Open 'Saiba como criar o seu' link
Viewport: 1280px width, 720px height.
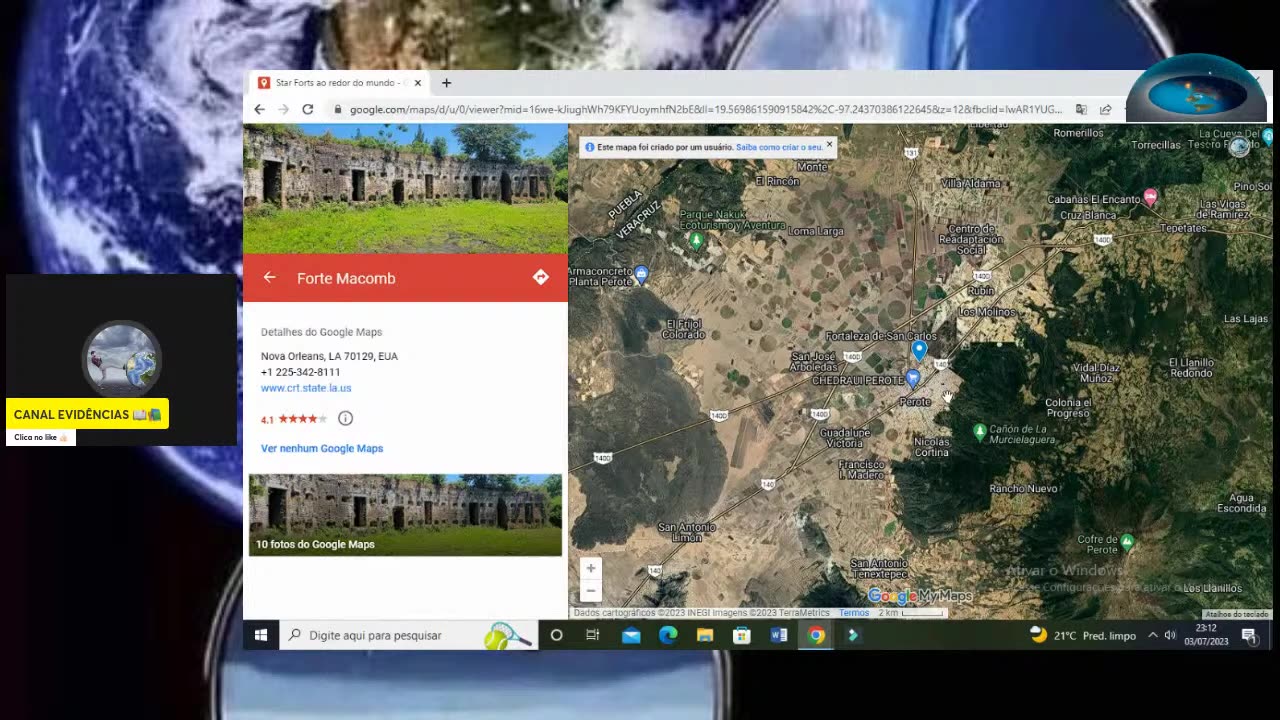tap(779, 147)
